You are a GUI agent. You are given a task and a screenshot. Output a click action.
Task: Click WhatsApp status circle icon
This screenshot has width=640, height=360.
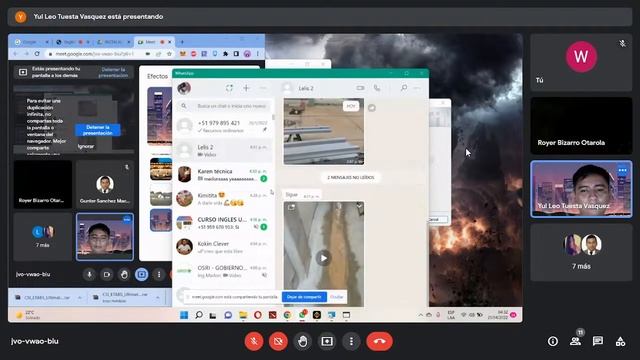(x=229, y=88)
